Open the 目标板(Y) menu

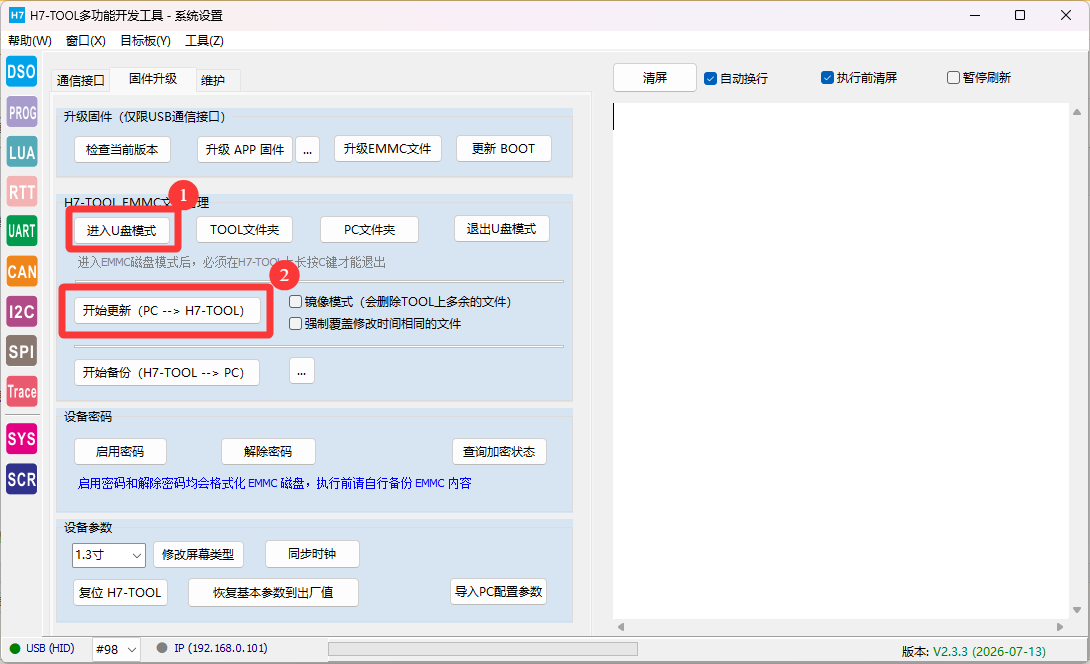(x=145, y=40)
